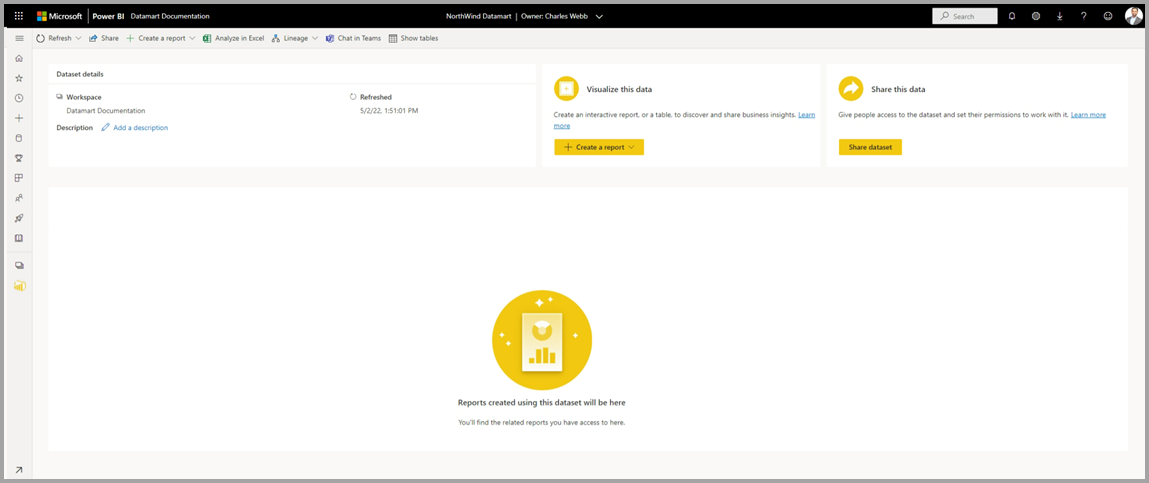
Task: Click the Power BI title in header
Action: (x=107, y=16)
